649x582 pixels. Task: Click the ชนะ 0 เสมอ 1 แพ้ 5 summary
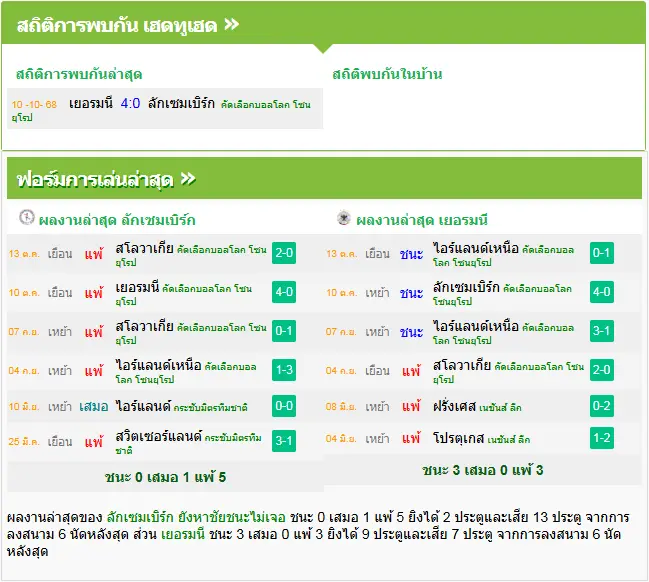[166, 477]
